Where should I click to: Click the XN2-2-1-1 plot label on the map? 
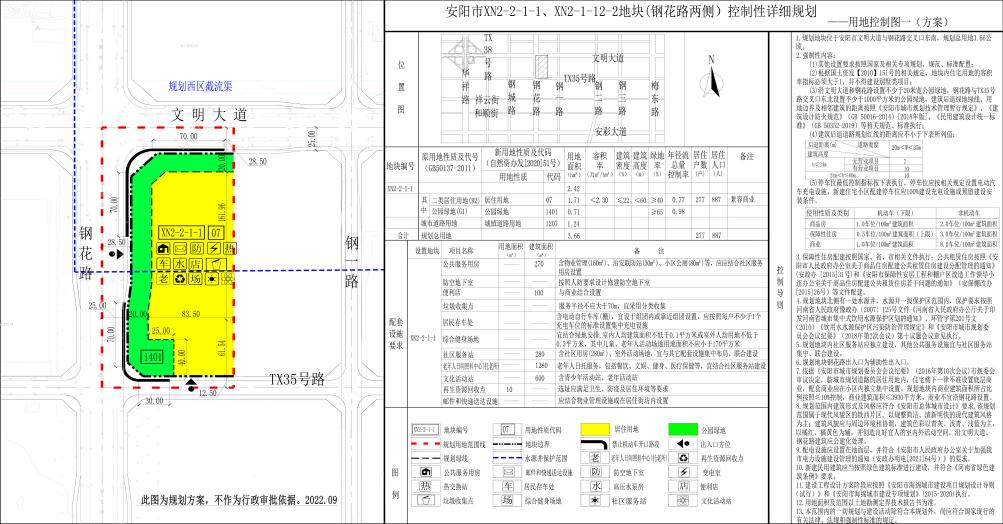coord(182,233)
